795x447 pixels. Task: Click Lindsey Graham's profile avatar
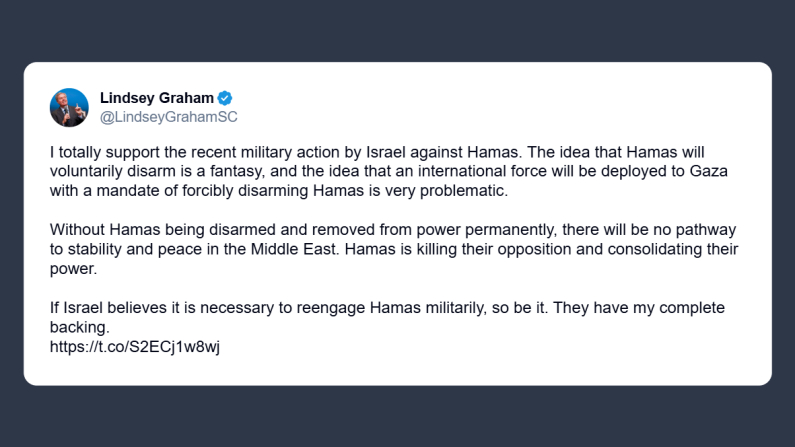[x=69, y=108]
